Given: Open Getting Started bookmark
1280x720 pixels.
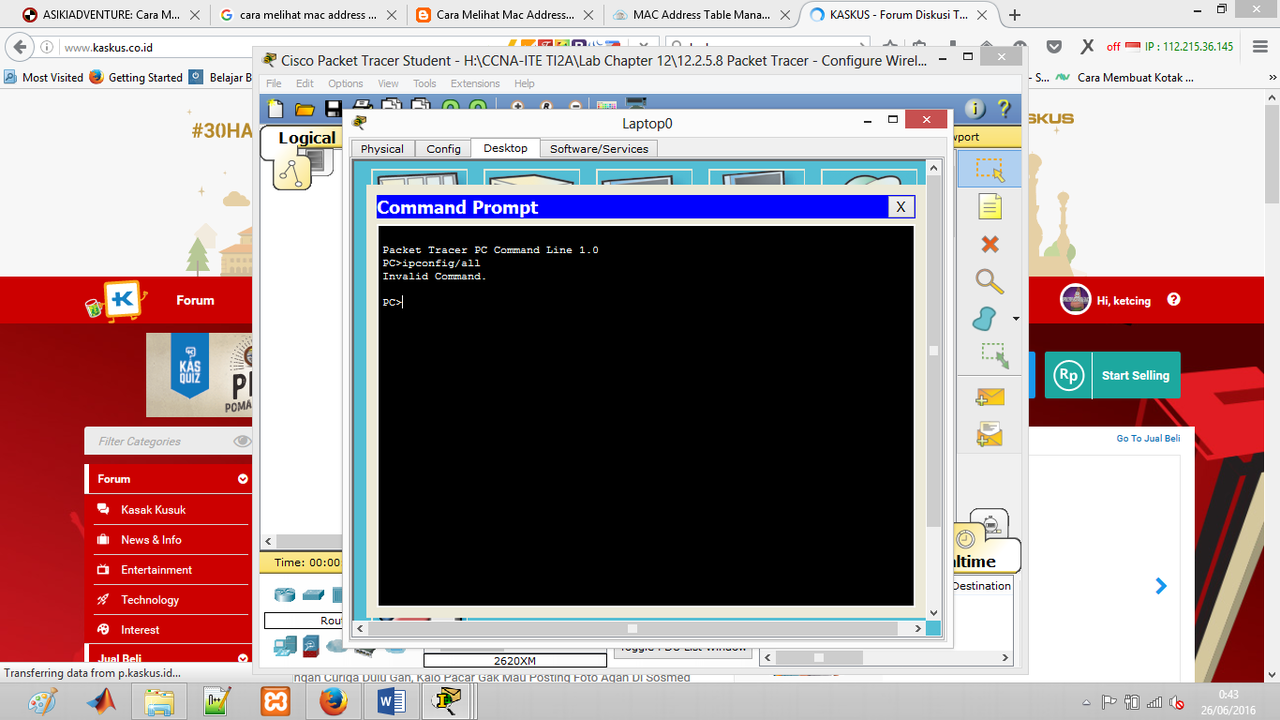Looking at the screenshot, I should (x=136, y=77).
